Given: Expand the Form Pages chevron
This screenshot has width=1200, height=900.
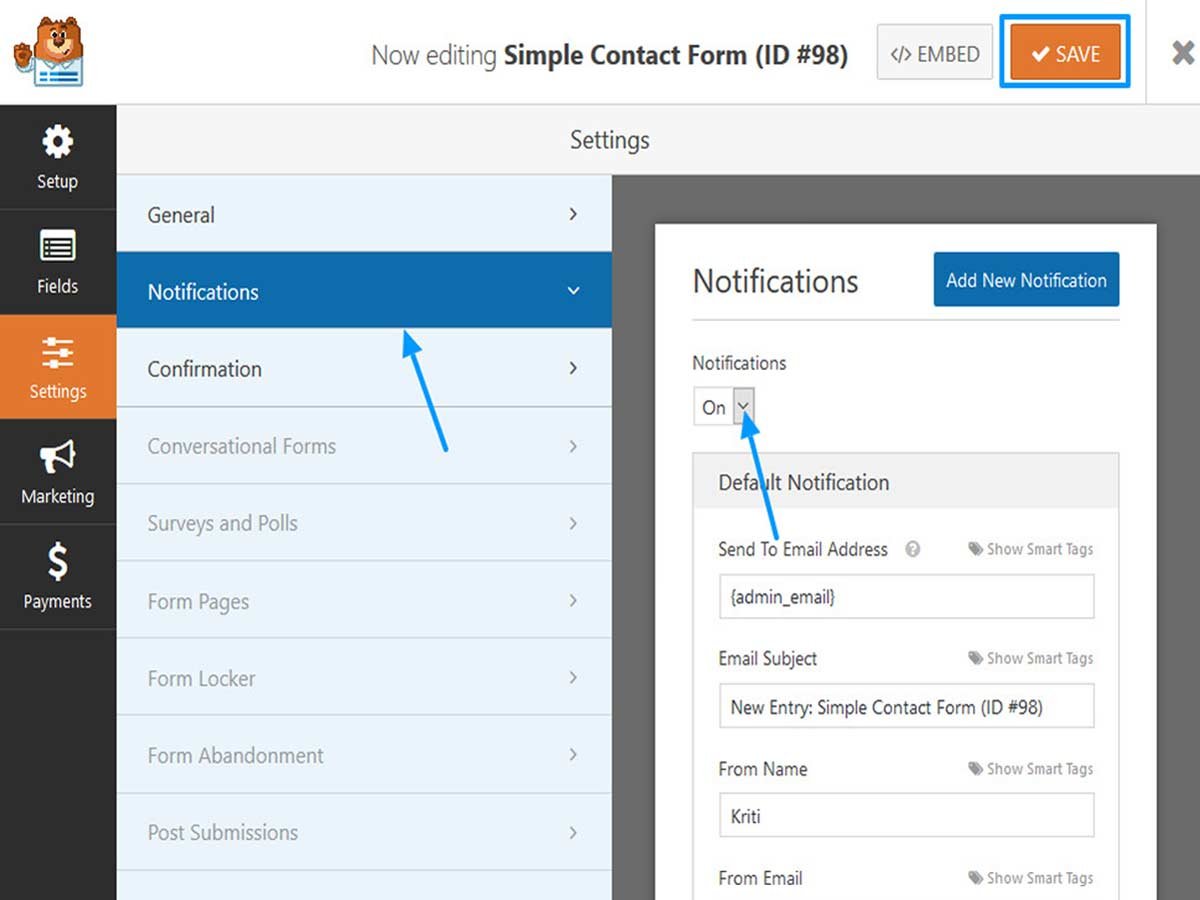Looking at the screenshot, I should coord(573,600).
